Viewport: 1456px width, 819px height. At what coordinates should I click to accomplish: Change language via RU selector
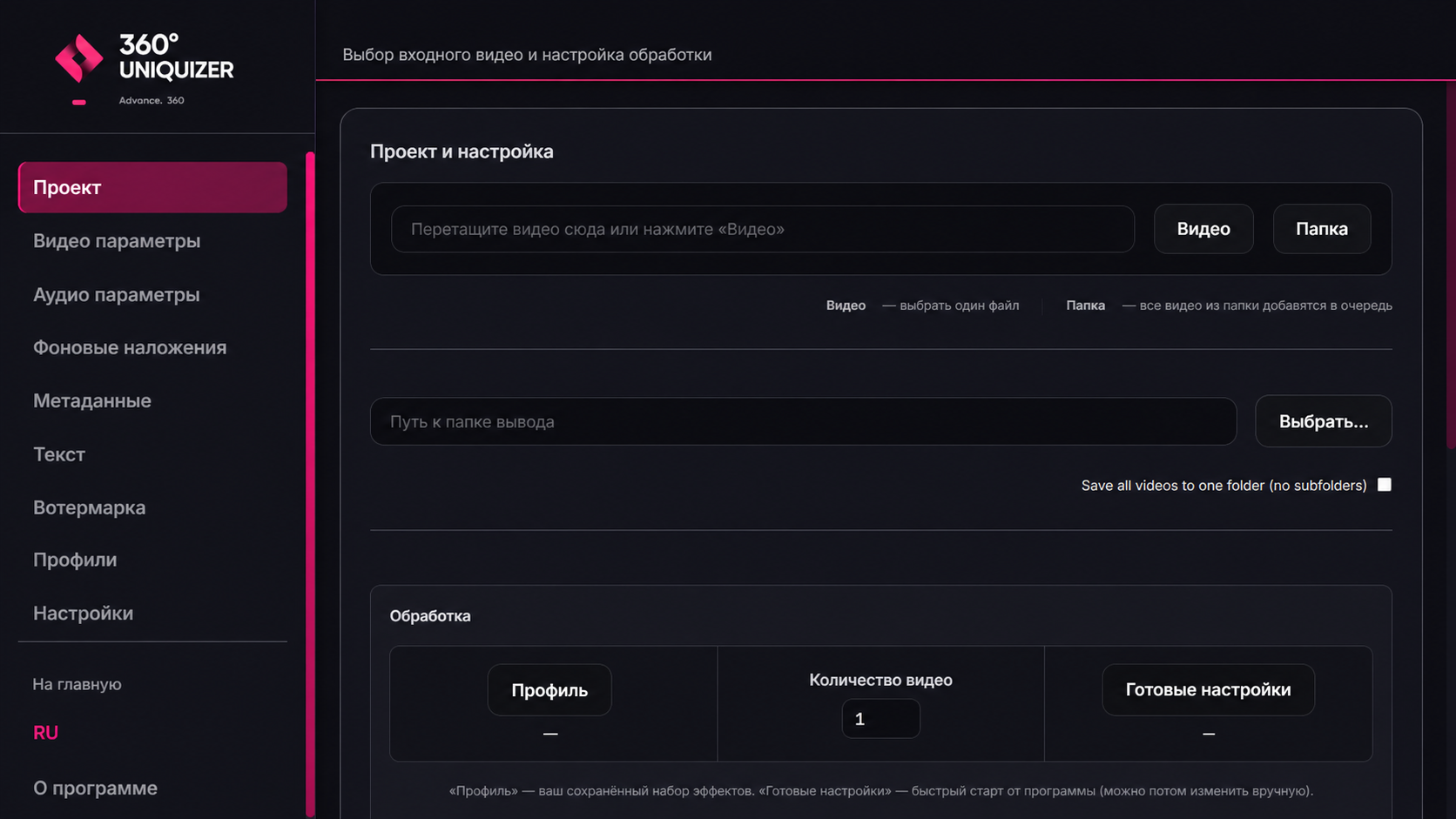point(45,733)
